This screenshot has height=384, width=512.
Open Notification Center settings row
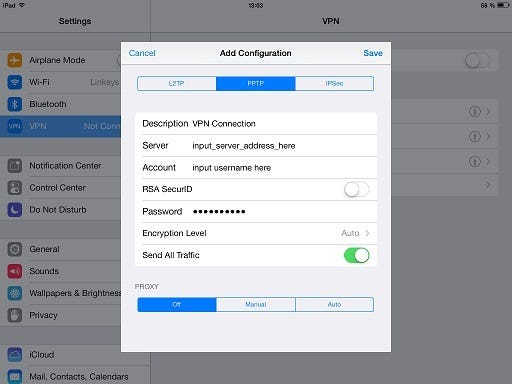tap(61, 166)
